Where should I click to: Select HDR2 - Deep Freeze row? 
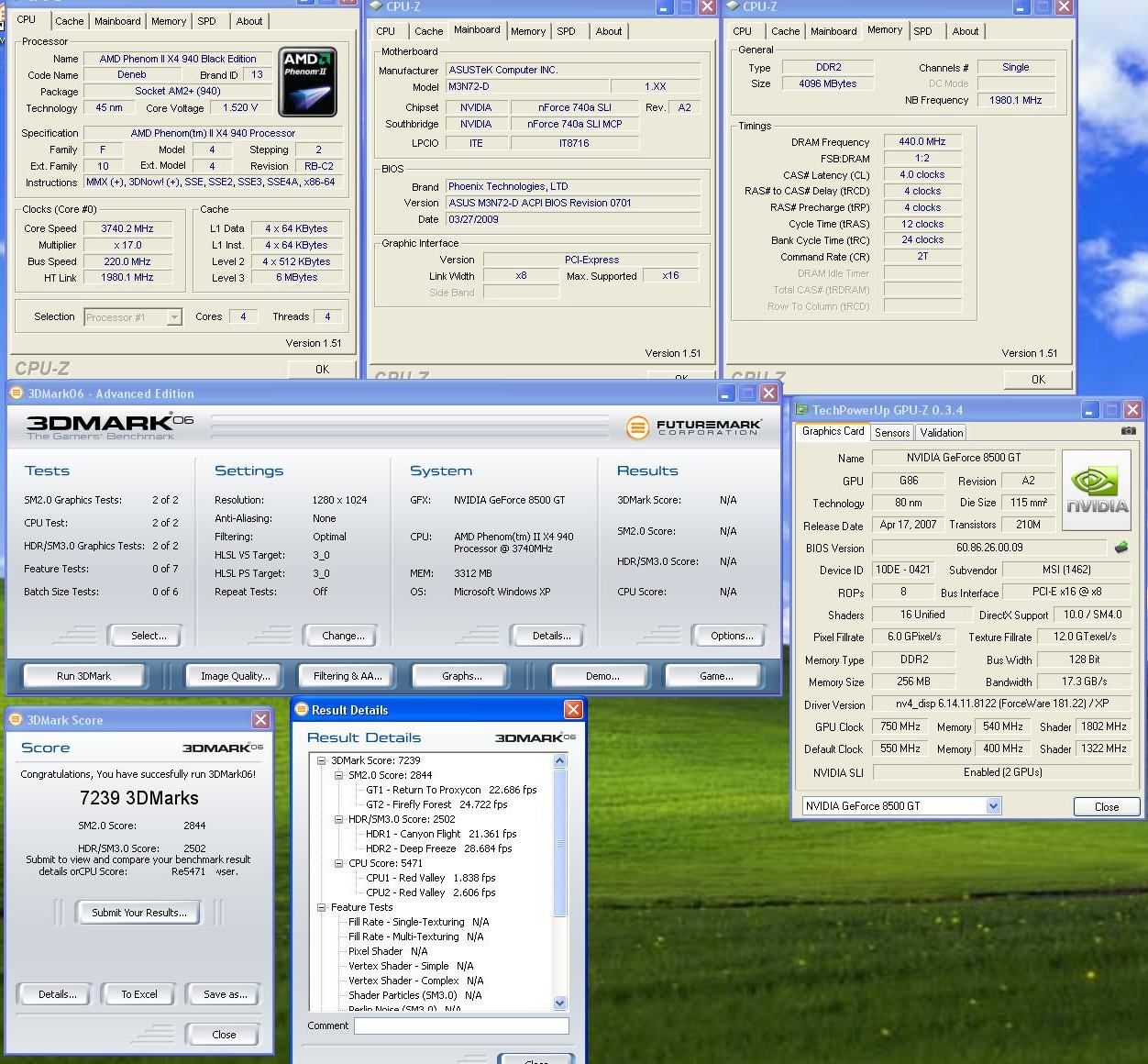point(438,848)
